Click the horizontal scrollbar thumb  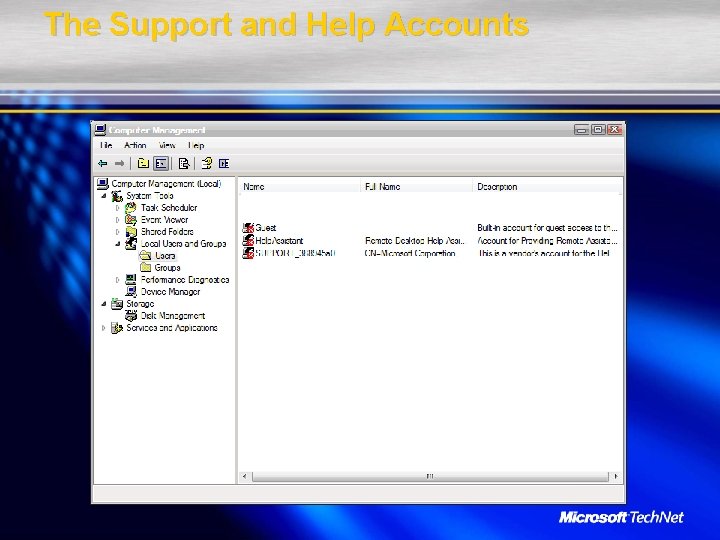430,476
